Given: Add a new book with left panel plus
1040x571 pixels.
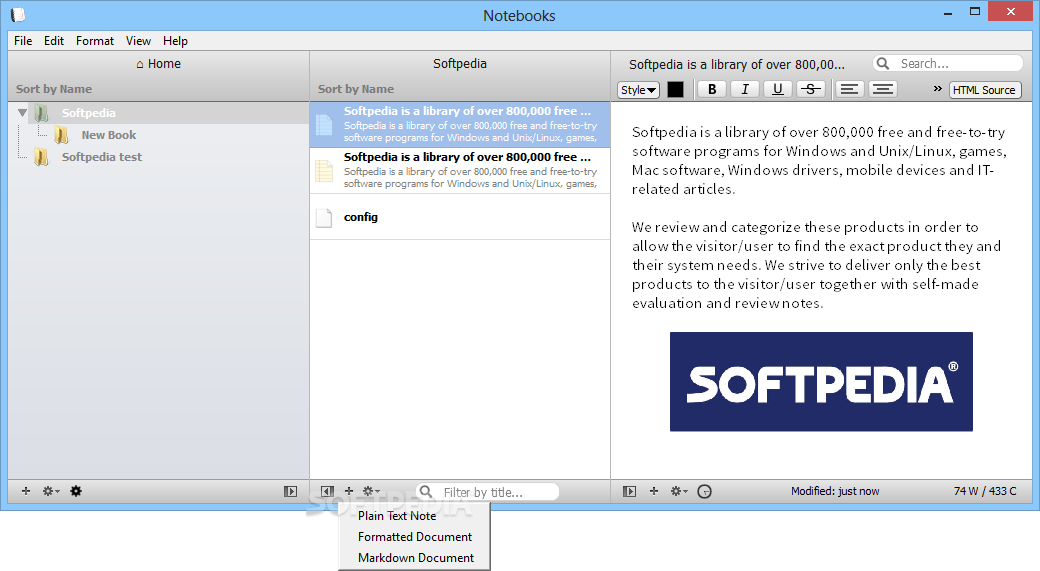Looking at the screenshot, I should point(26,491).
